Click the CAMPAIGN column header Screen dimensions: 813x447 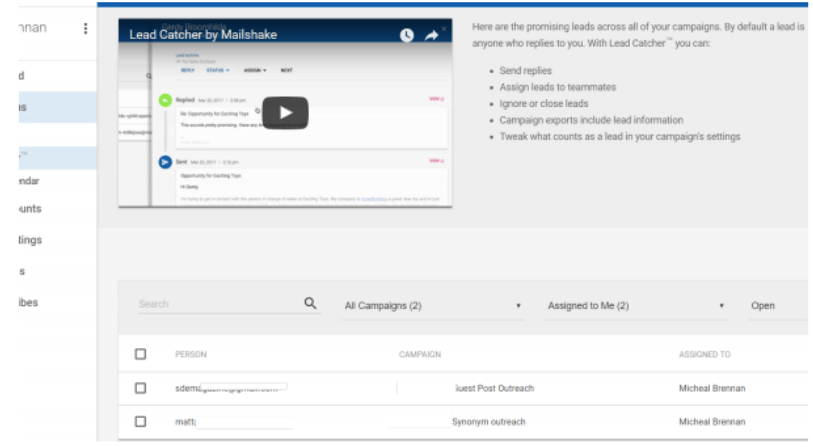coord(419,354)
